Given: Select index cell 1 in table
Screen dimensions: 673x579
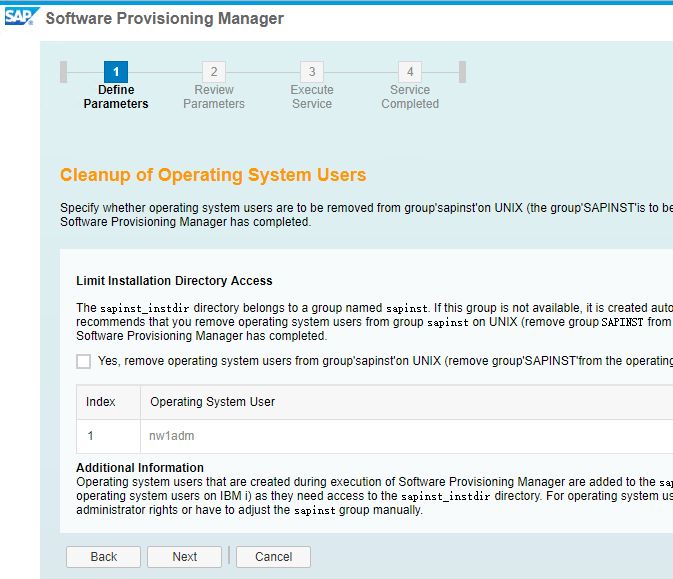Looking at the screenshot, I should [108, 436].
